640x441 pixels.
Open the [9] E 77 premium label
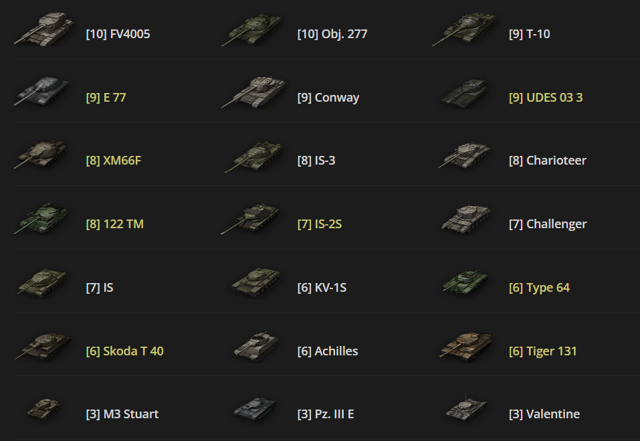point(106,98)
